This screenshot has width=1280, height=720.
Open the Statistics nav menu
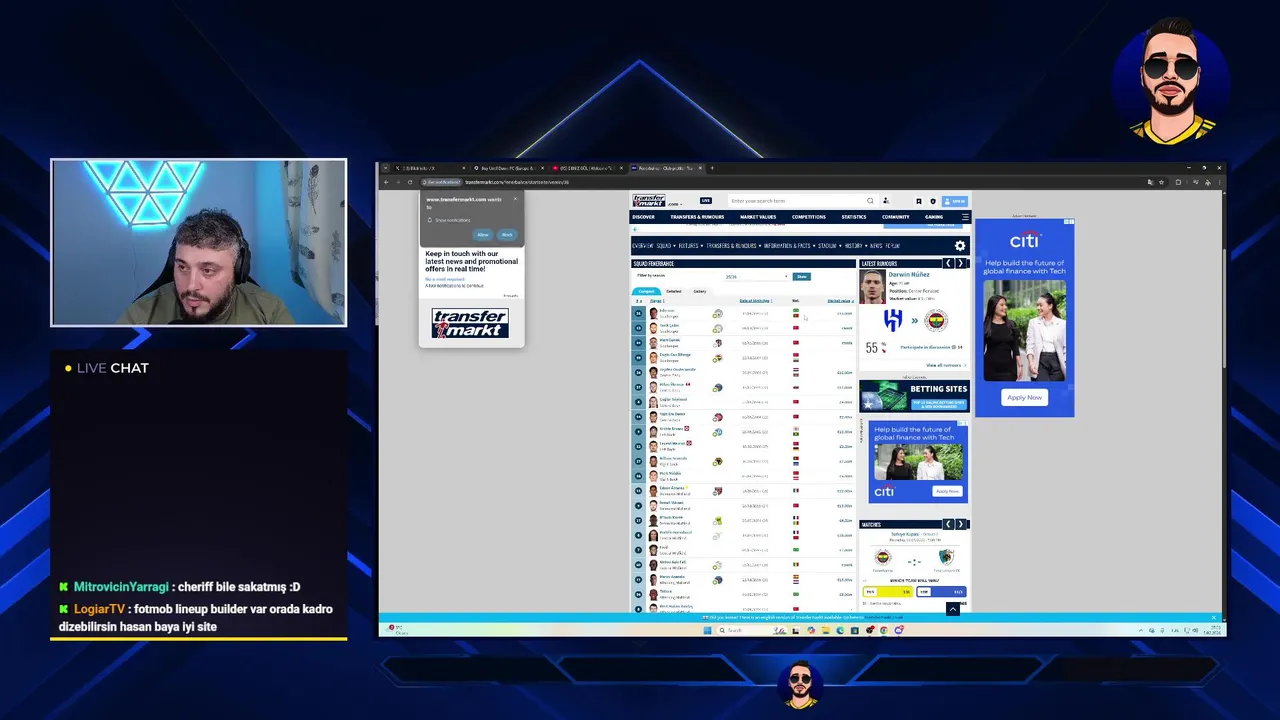(x=854, y=217)
